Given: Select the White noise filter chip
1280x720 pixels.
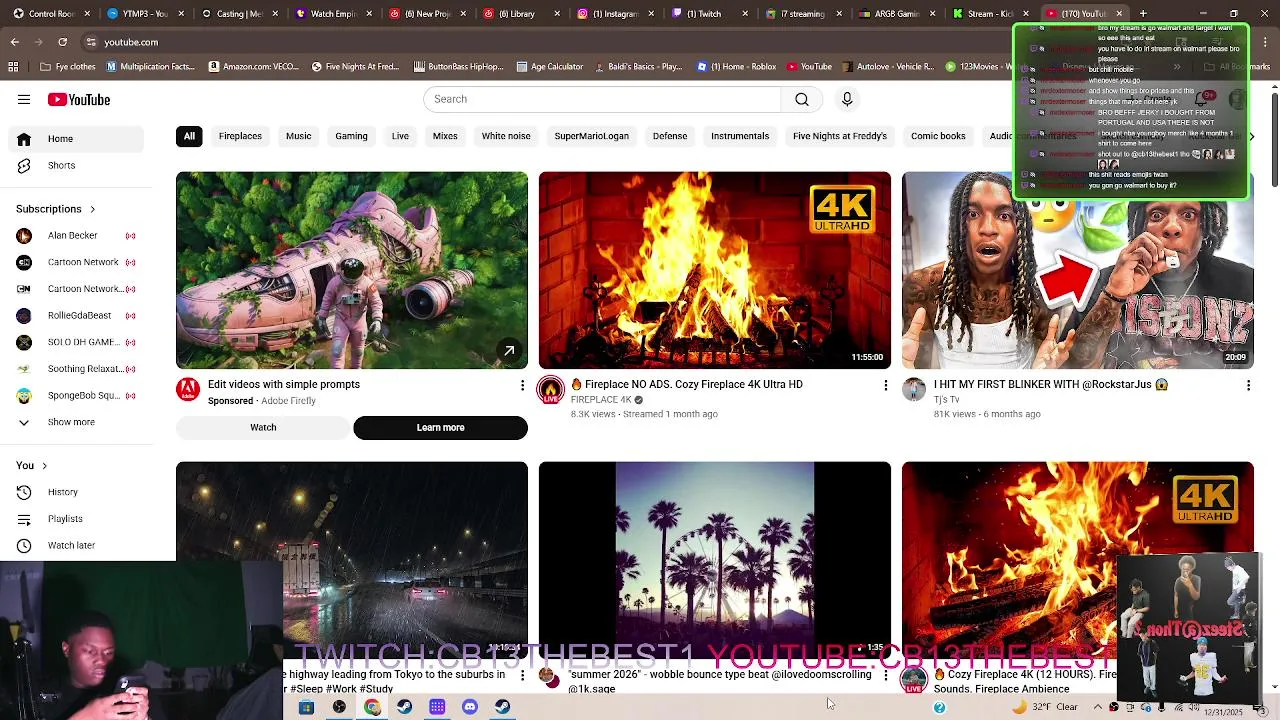Looking at the screenshot, I should (x=506, y=136).
